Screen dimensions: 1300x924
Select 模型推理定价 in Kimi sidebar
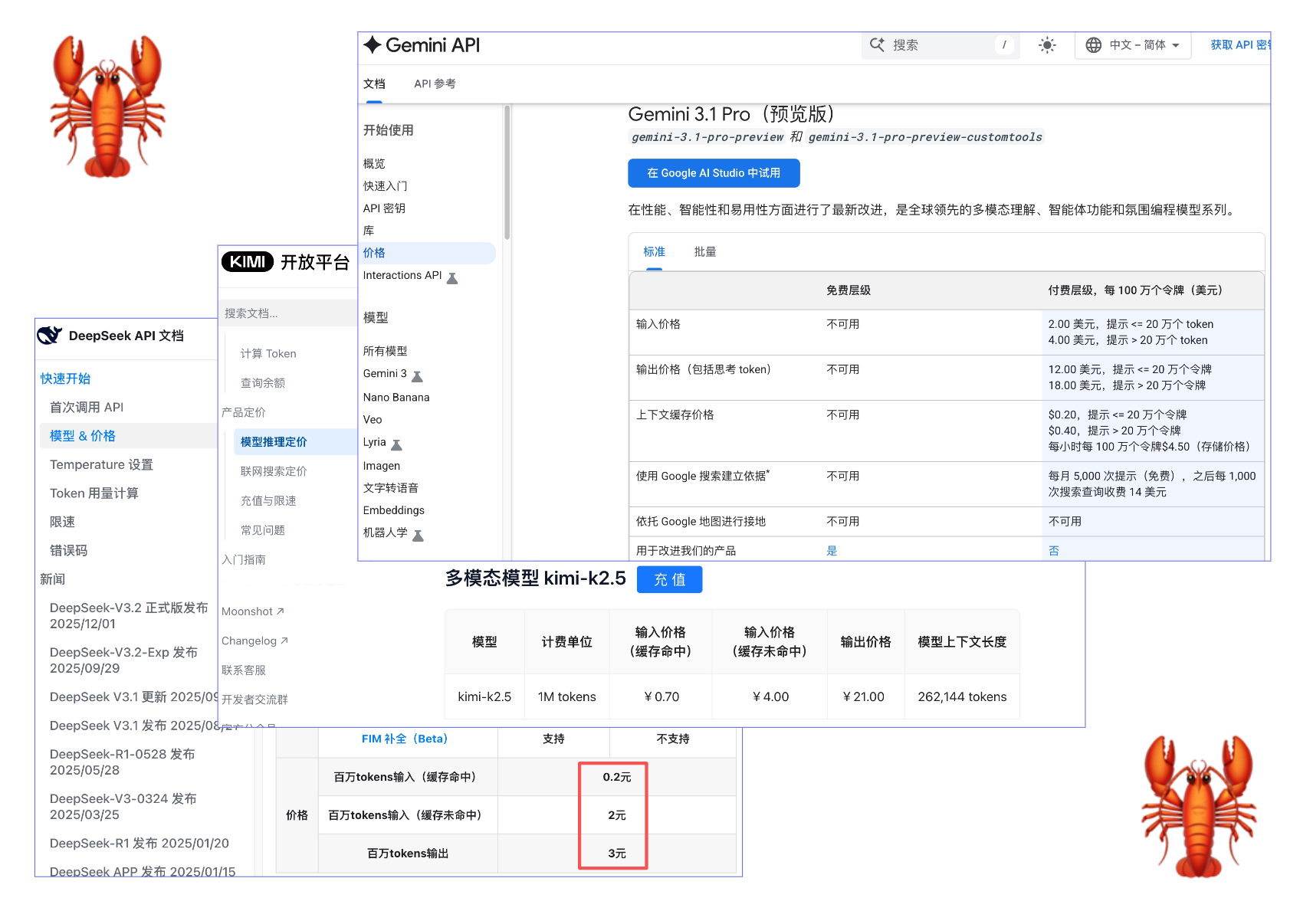pos(274,442)
